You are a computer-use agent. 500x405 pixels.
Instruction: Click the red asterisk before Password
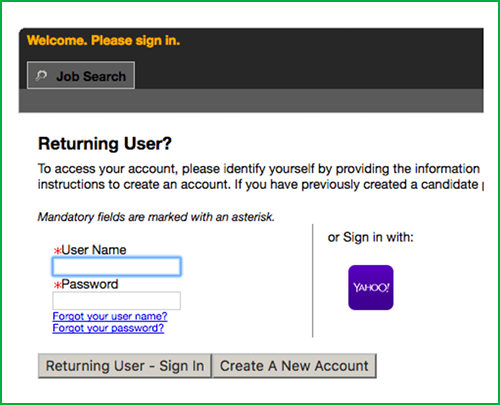(x=57, y=285)
